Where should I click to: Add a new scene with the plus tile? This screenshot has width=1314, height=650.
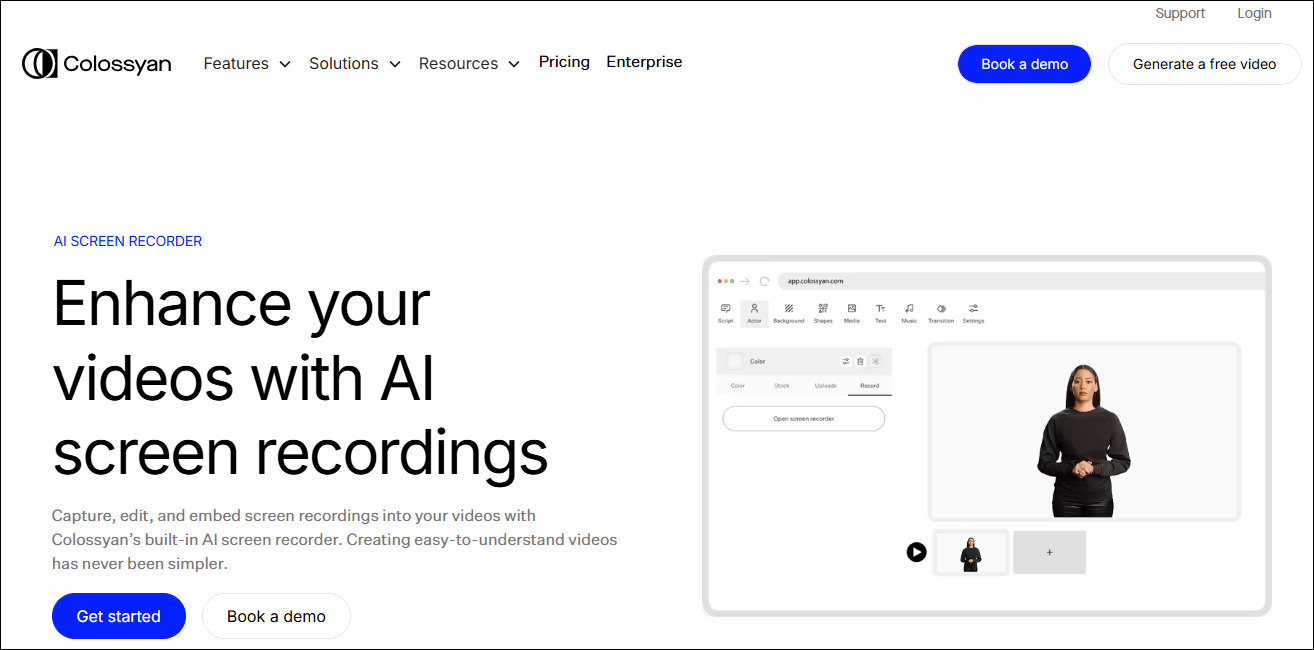pos(1049,552)
